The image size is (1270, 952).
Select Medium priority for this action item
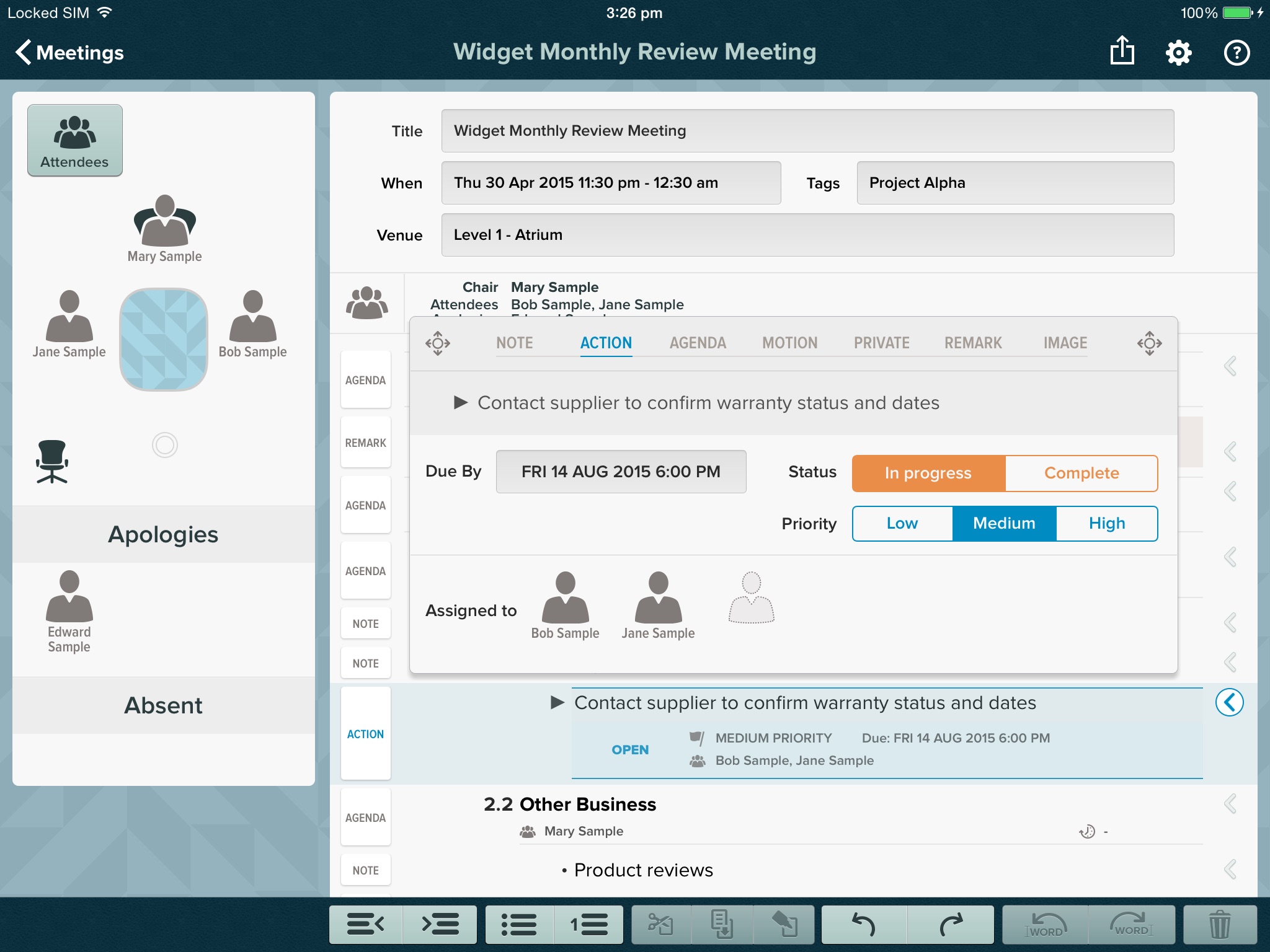pos(1004,522)
